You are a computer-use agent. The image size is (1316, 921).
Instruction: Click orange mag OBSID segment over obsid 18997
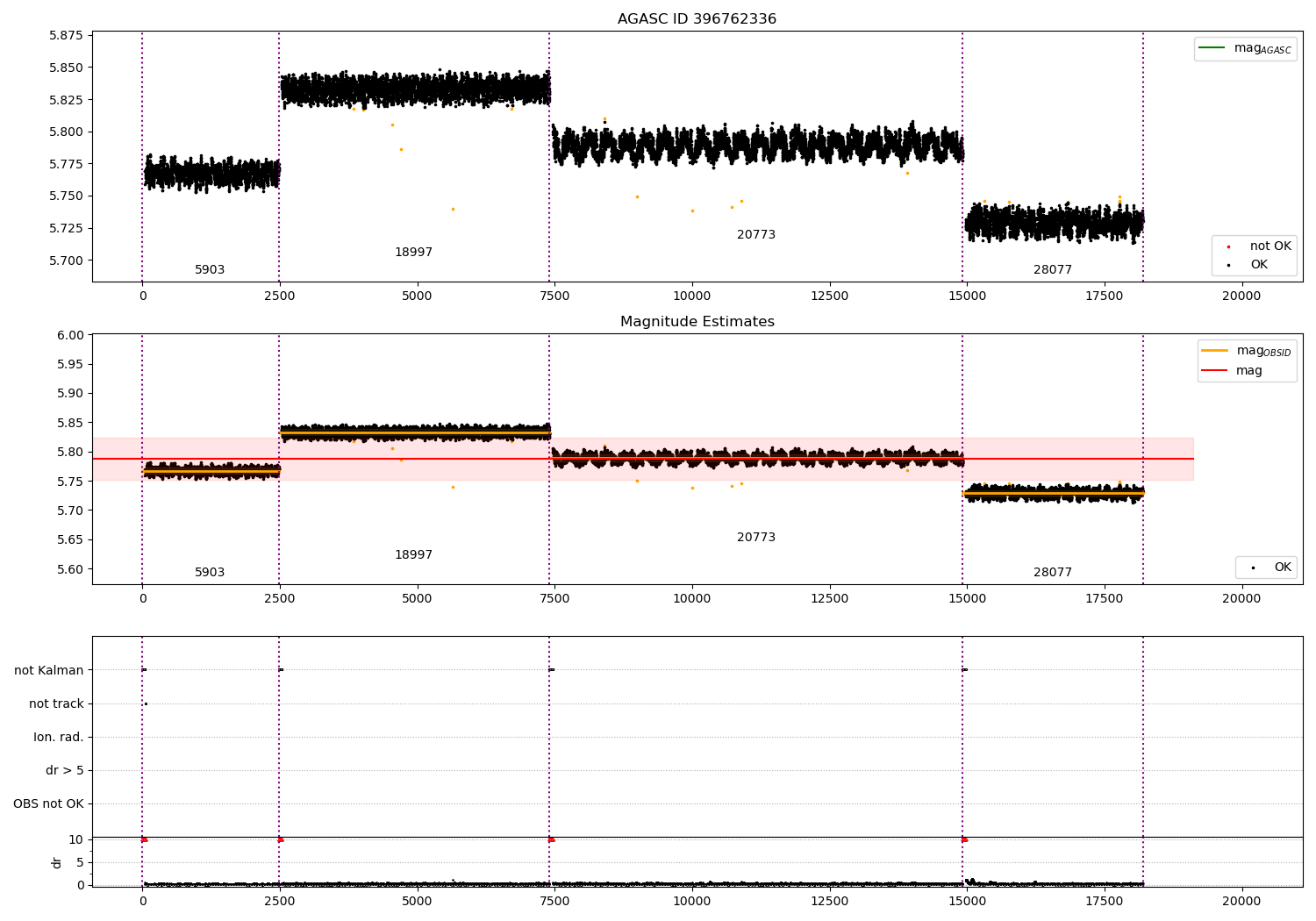click(x=414, y=432)
